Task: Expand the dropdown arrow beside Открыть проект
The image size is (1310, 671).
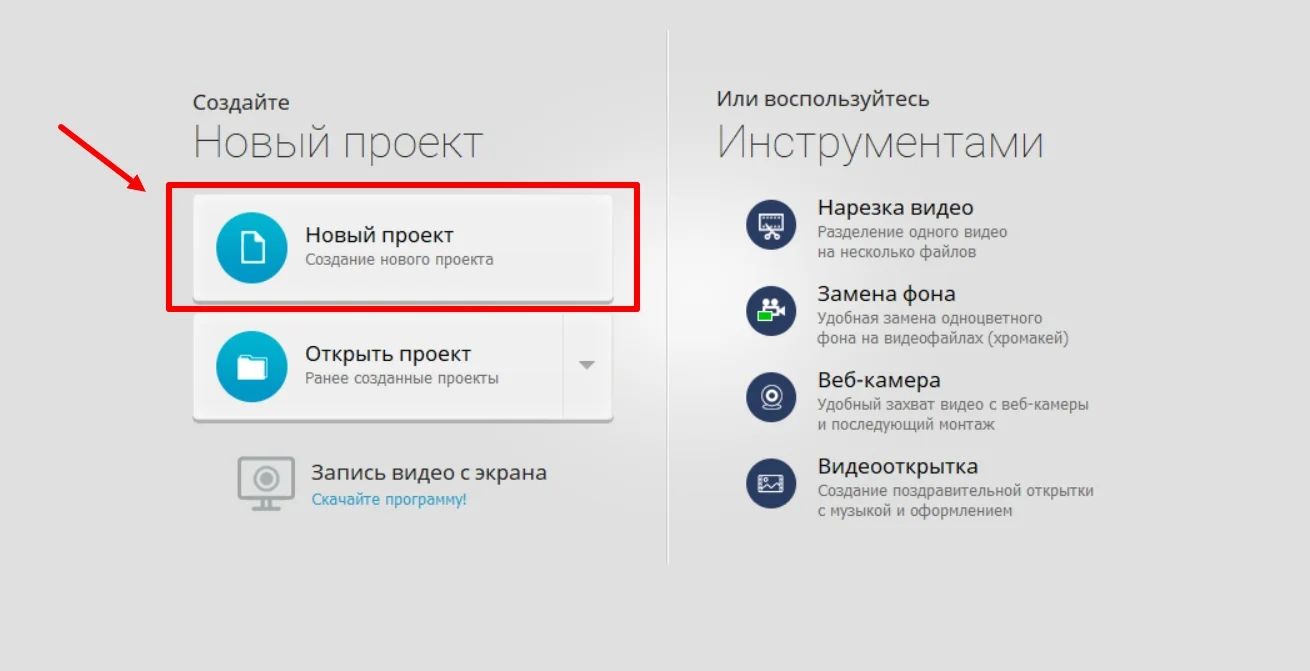Action: [587, 365]
